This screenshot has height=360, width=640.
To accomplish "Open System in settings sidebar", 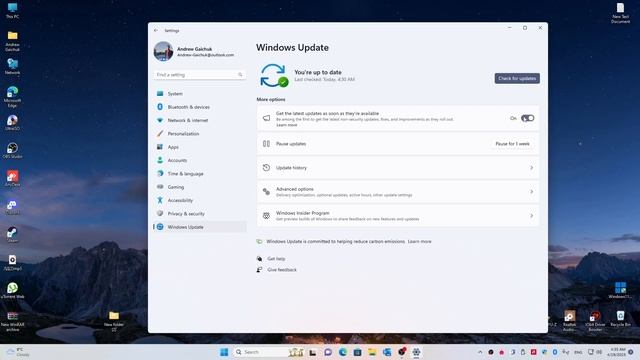I will pos(200,94).
